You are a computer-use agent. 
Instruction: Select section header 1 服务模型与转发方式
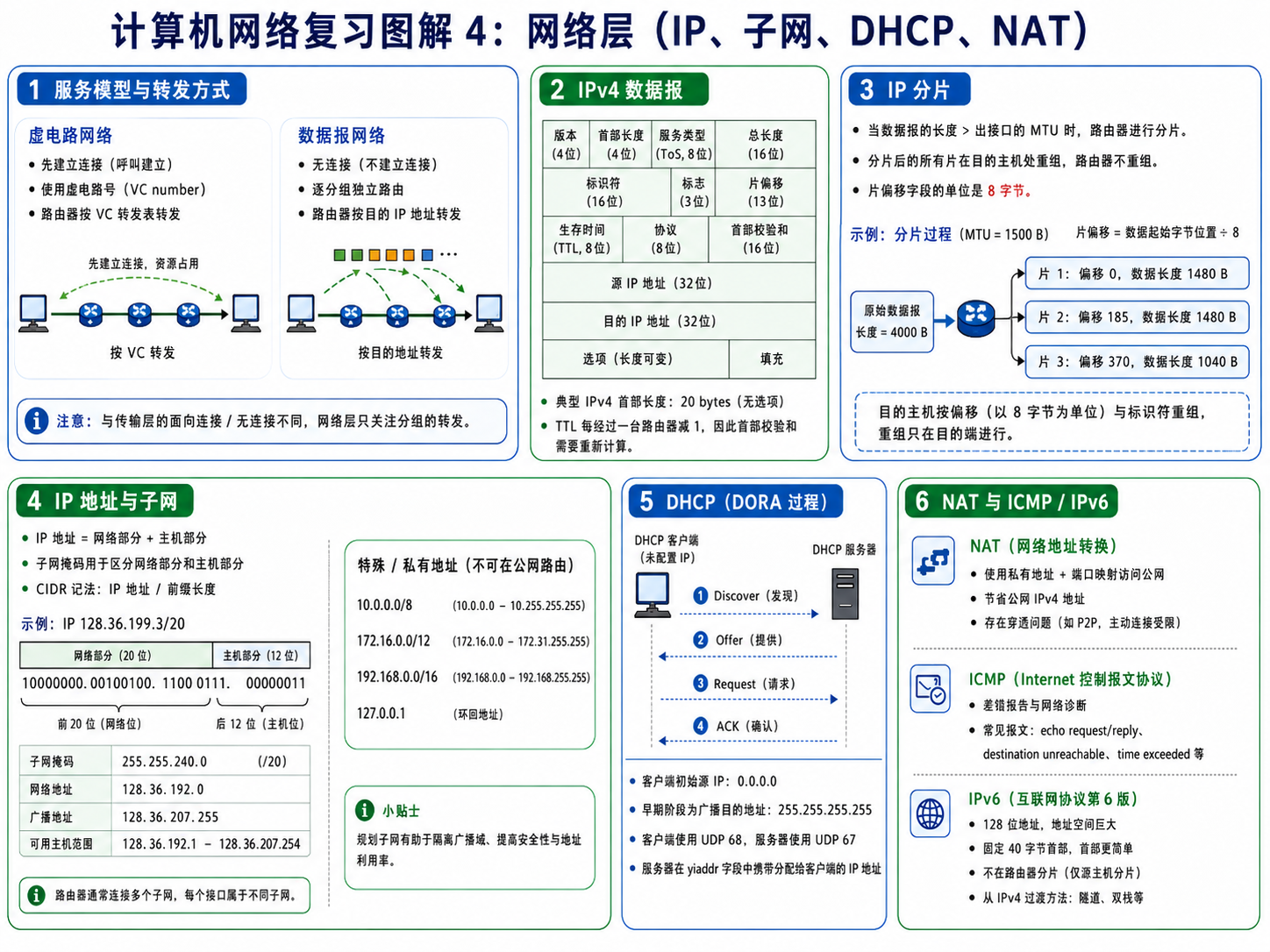132,89
